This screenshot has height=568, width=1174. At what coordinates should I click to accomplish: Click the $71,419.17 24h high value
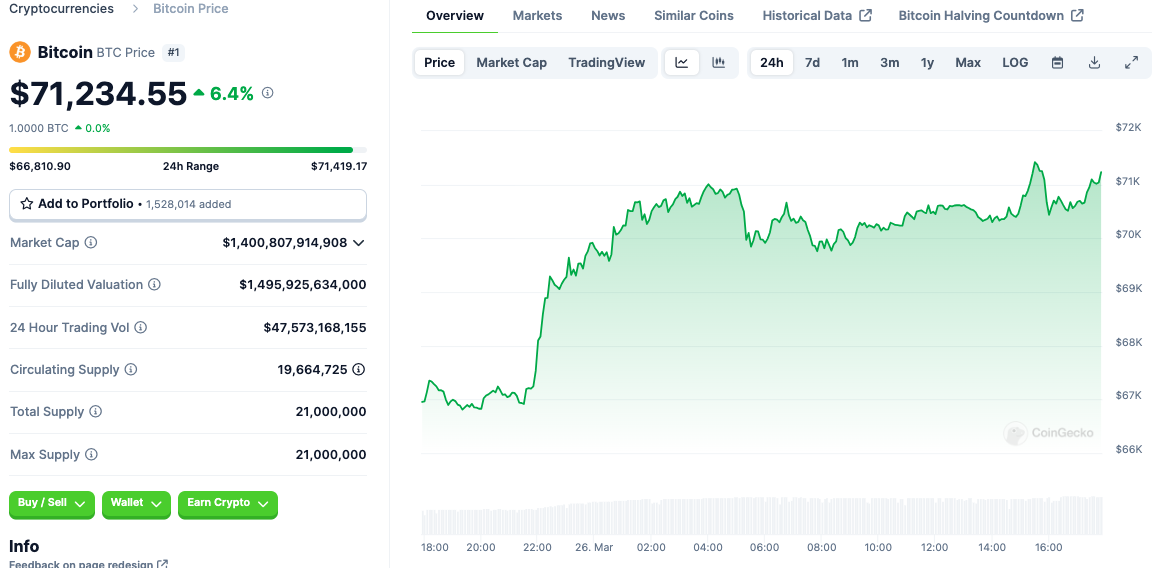339,166
